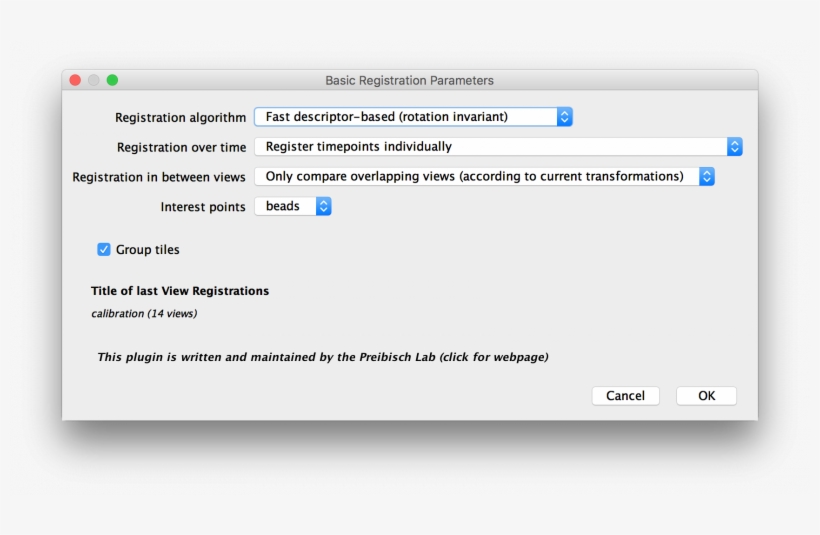This screenshot has width=820, height=535.
Task: Click the 'Group tiles' checkbox label text
Action: click(x=148, y=249)
